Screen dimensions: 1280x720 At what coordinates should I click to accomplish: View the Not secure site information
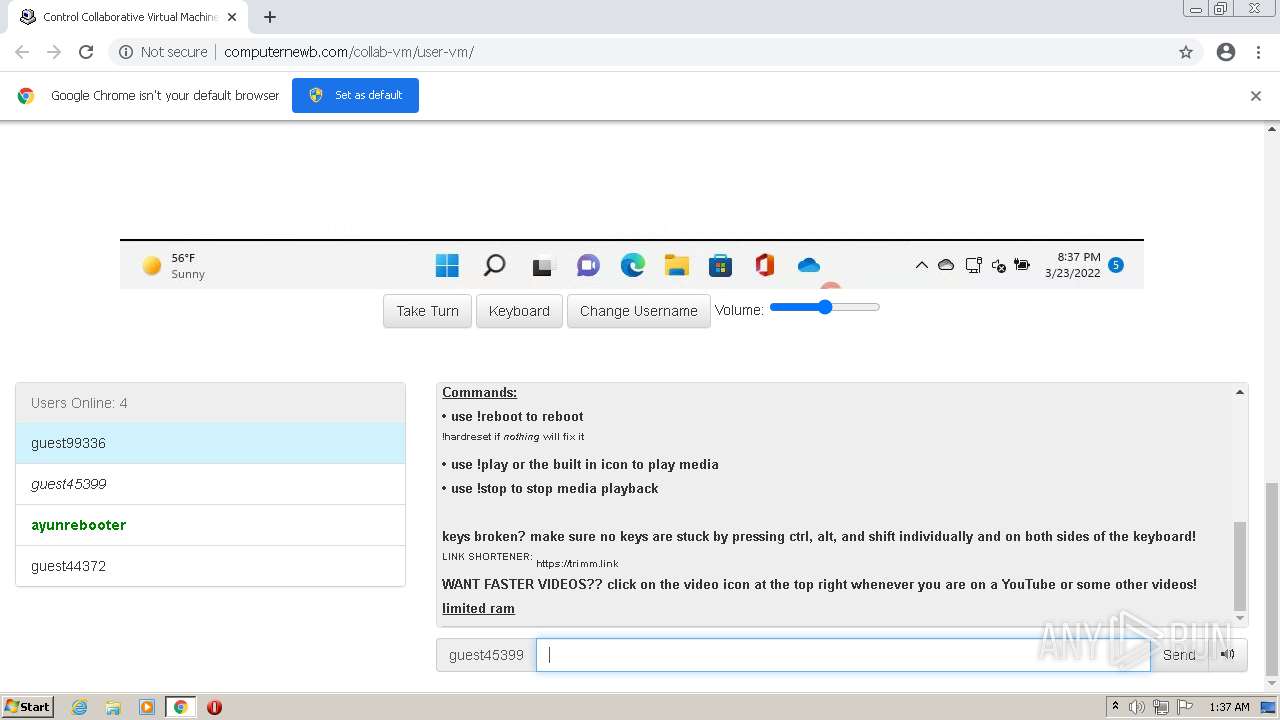point(163,52)
